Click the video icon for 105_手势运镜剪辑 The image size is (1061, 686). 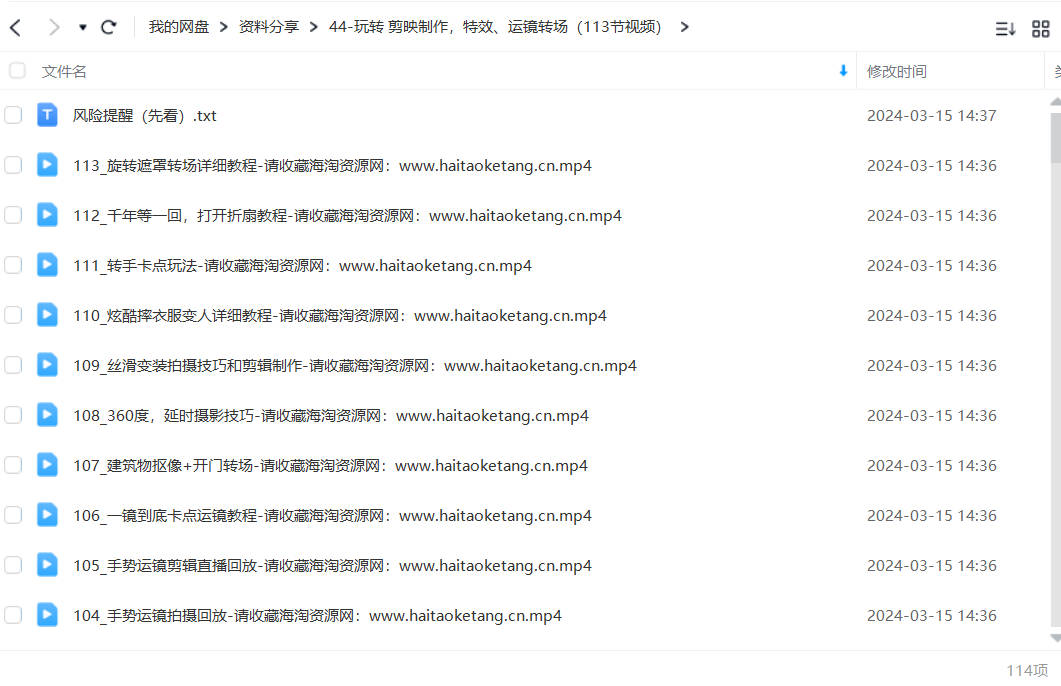pos(47,566)
